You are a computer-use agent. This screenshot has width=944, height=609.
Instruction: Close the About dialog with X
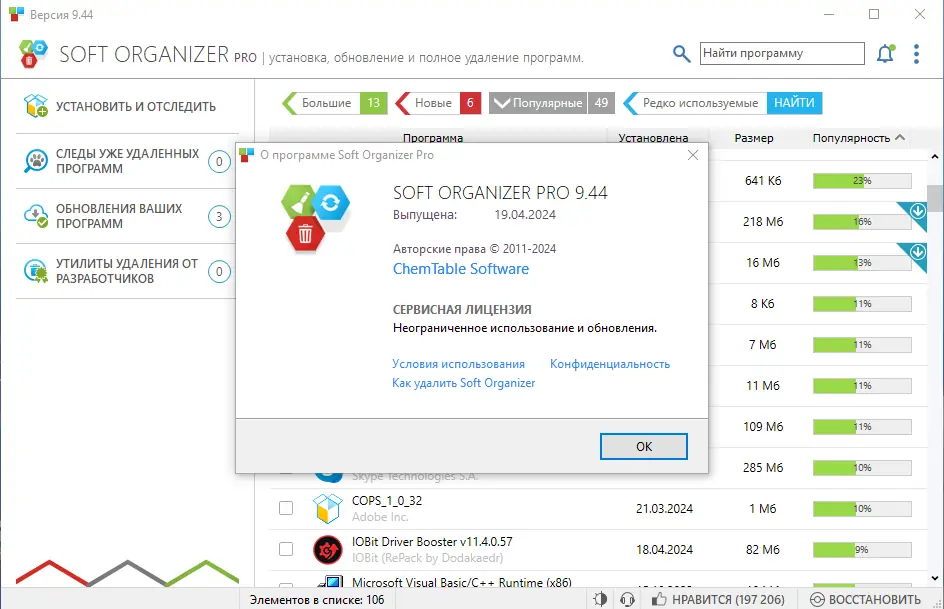click(693, 155)
